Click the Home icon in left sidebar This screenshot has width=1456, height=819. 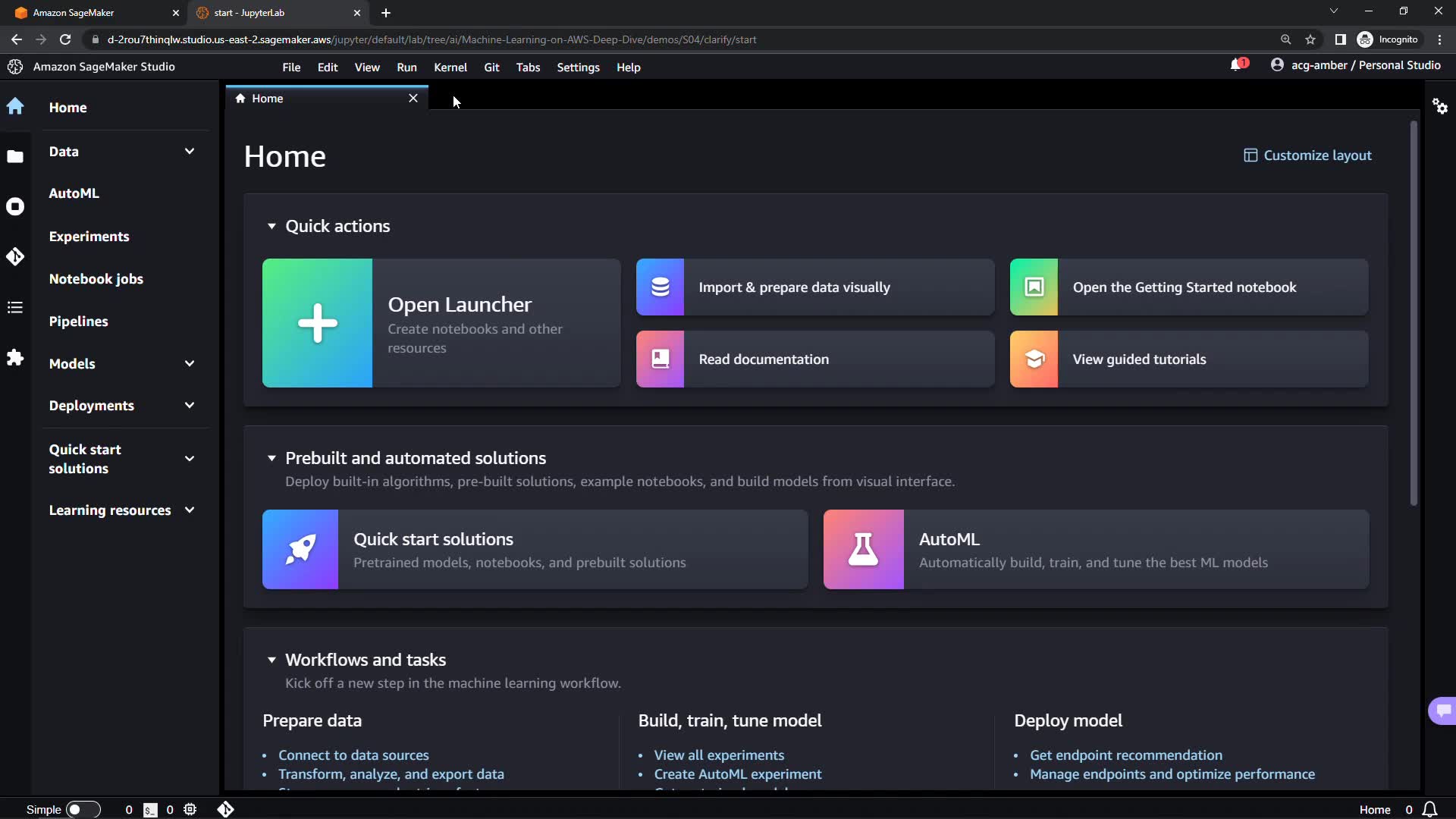tap(15, 106)
